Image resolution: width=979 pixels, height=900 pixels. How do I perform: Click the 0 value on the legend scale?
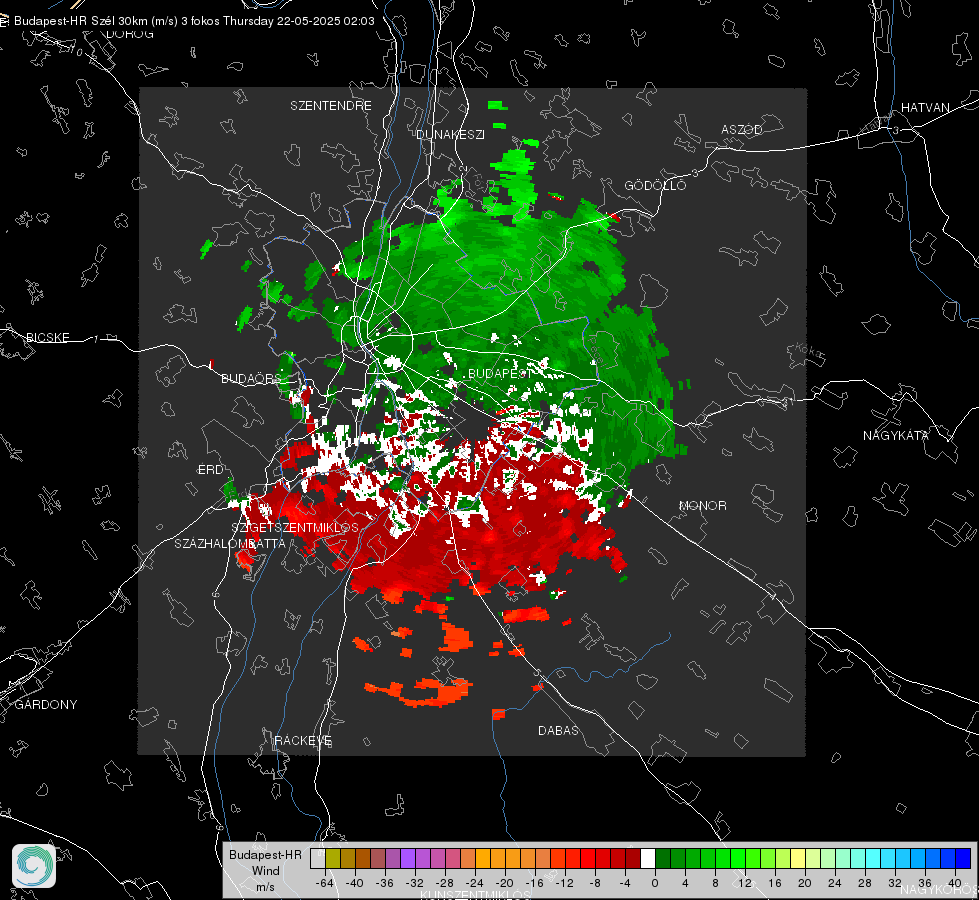coord(655,883)
